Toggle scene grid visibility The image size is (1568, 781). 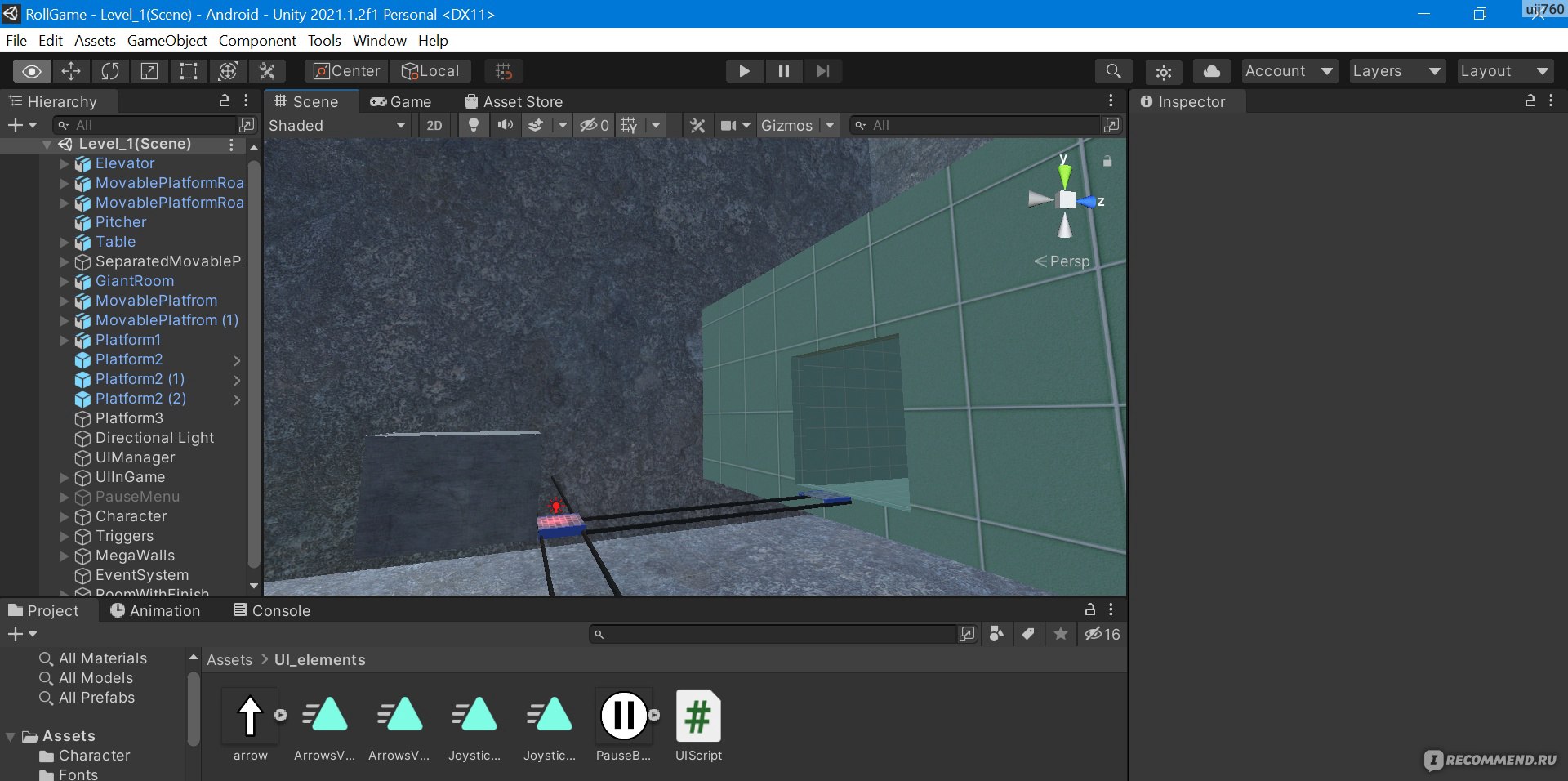point(629,125)
